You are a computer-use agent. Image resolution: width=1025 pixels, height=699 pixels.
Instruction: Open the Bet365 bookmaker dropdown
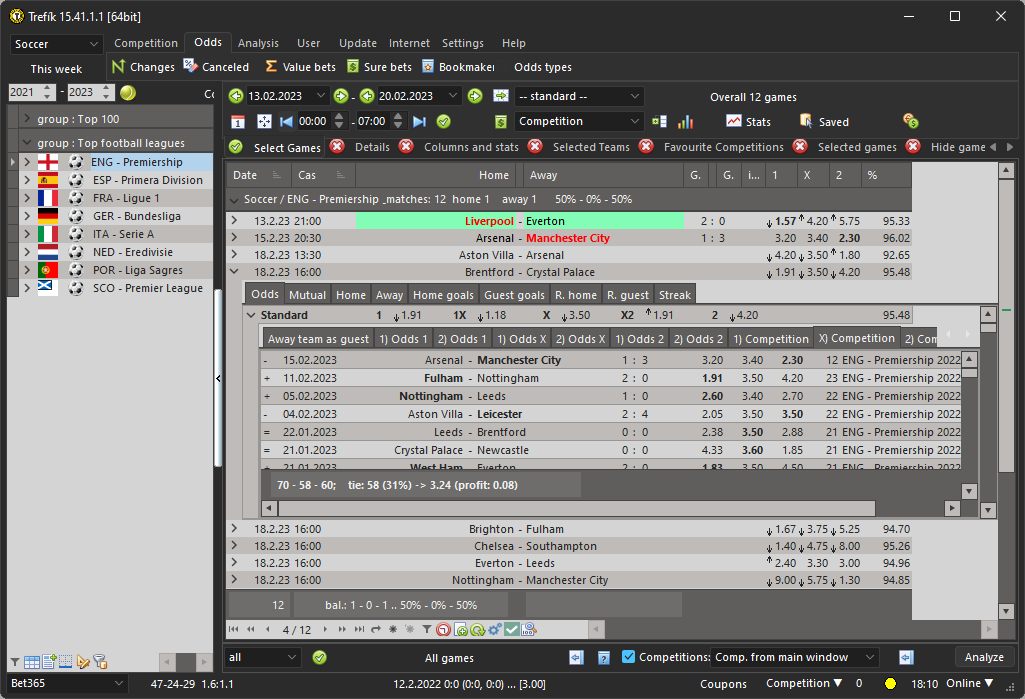coord(65,683)
